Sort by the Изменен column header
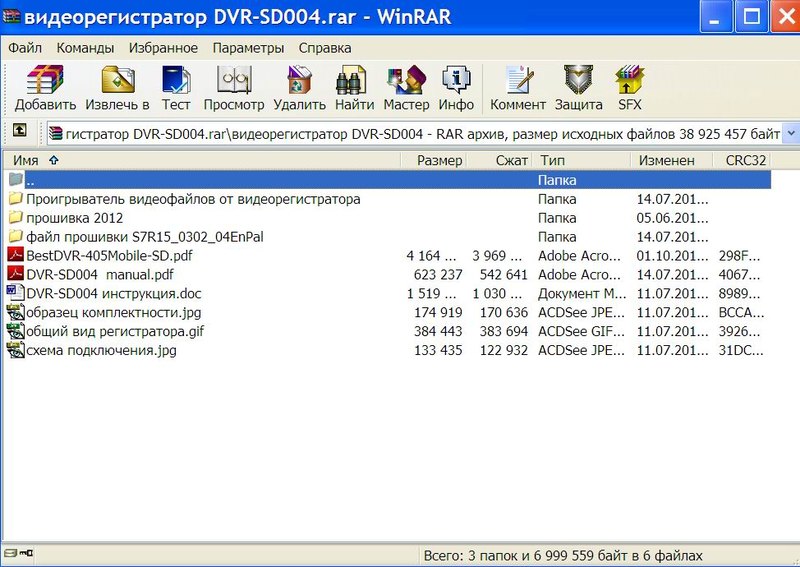Screen dimensions: 800x567 (x=671, y=160)
